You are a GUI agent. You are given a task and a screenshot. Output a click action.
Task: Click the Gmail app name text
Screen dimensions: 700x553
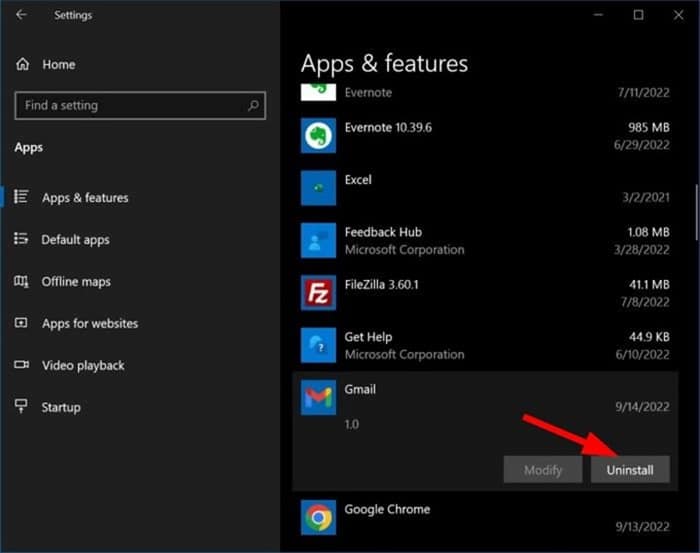point(360,389)
